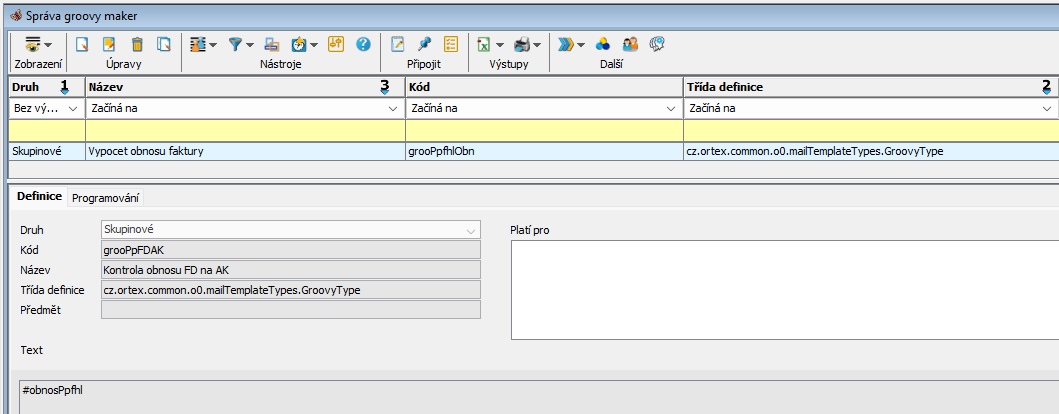Click the pushpin icon in Připojit
Screen dimensions: 1059x414
424,44
